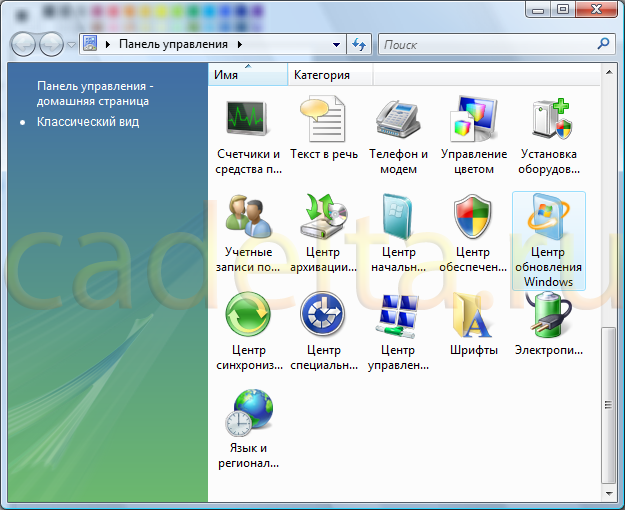Expand arrow before Панель управления breadcrumb
The height and width of the screenshot is (510, 625).
[108, 44]
